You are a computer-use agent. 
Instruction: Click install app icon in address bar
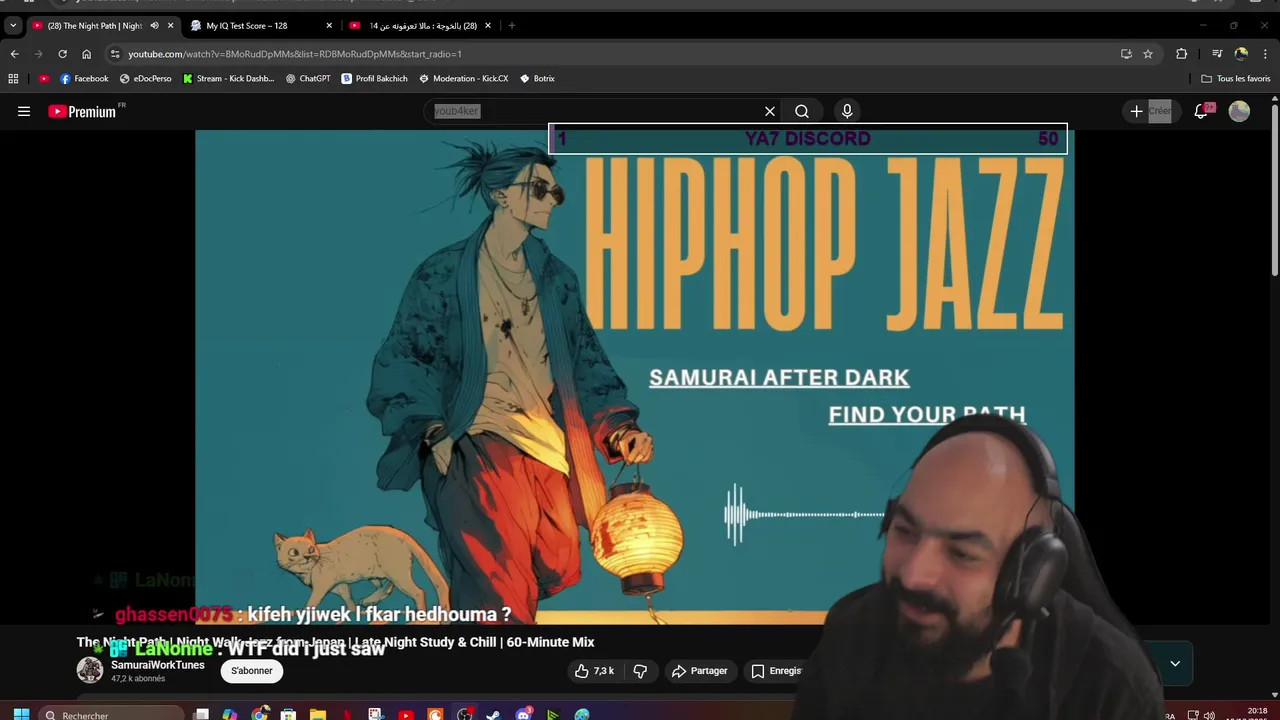tap(1126, 54)
